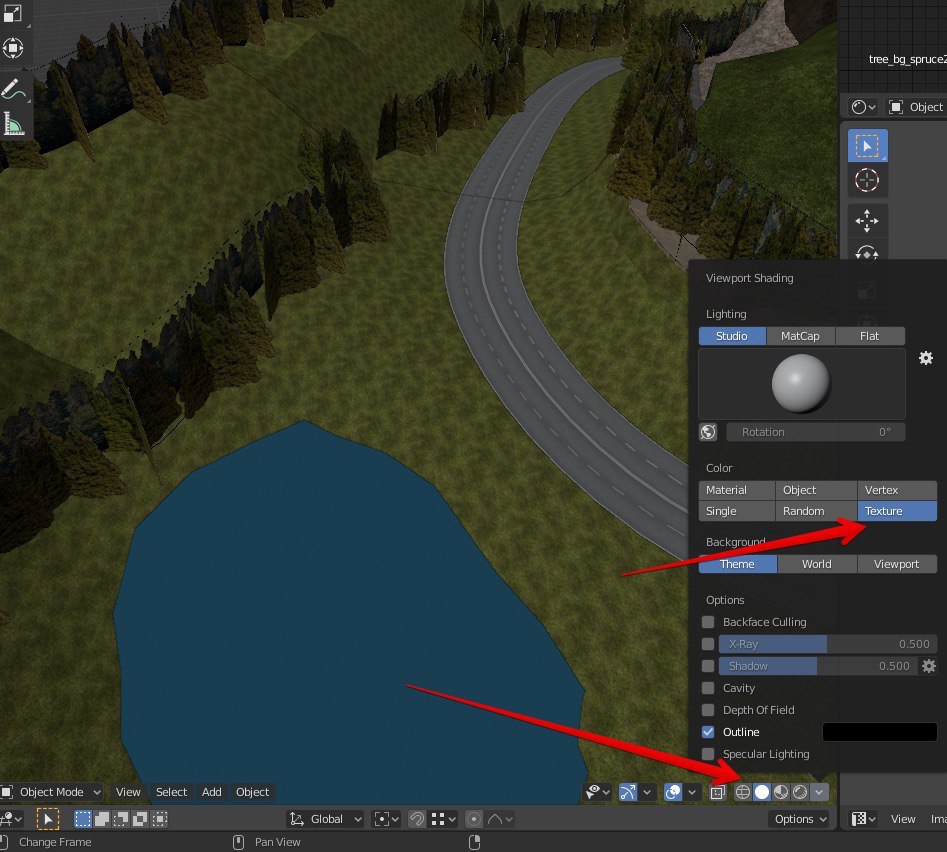Open image editor type dropdown
Image resolution: width=947 pixels, height=852 pixels.
point(864,819)
